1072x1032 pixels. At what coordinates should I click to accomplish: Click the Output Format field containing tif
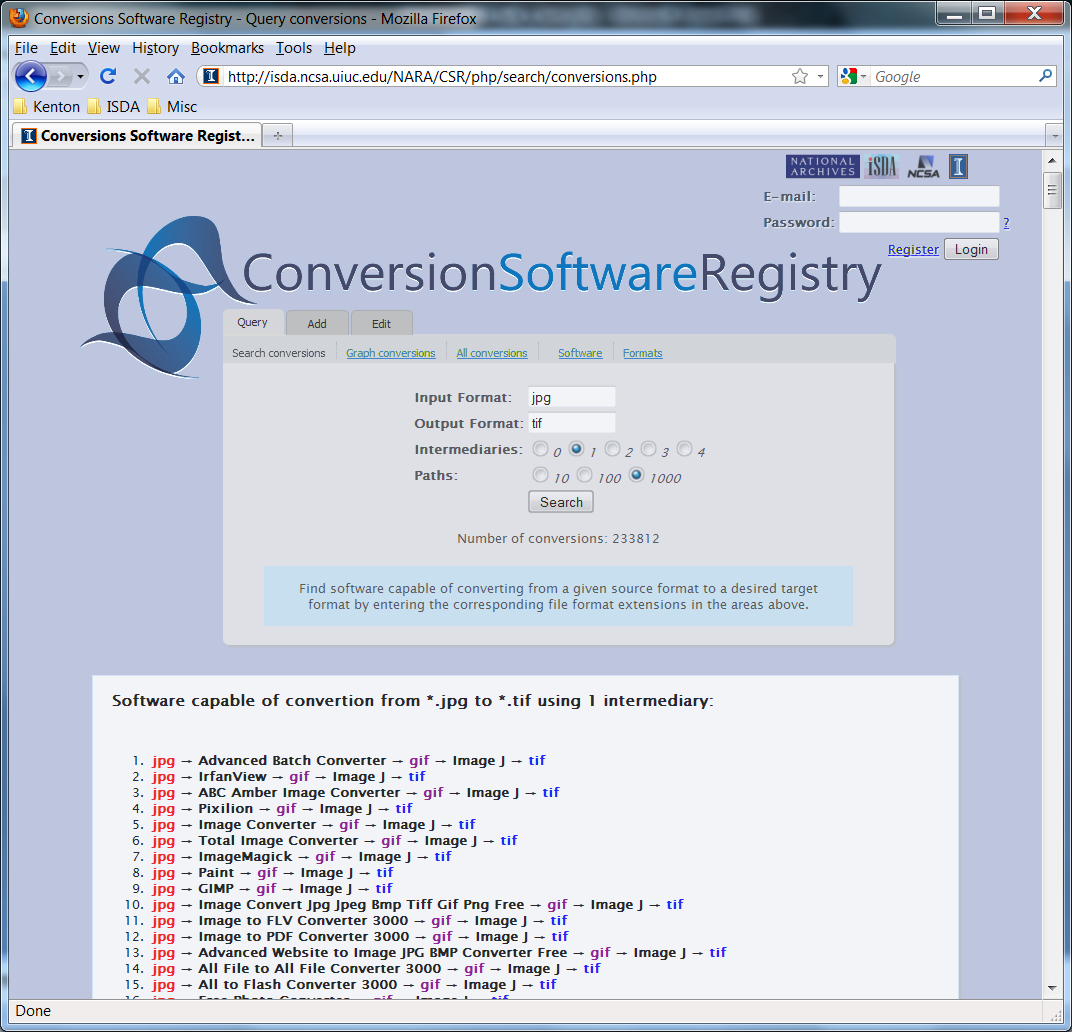[572, 423]
